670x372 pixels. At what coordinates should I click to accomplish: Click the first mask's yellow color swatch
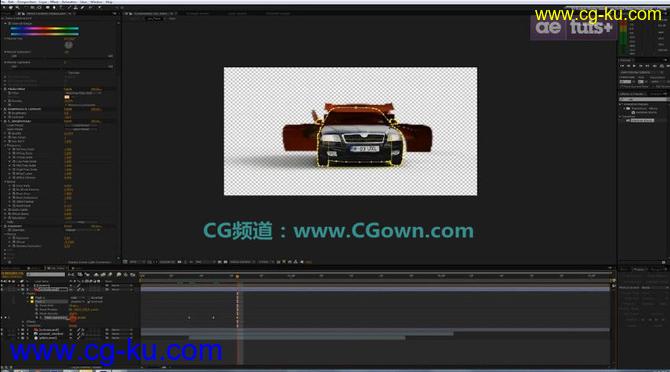coord(32,298)
